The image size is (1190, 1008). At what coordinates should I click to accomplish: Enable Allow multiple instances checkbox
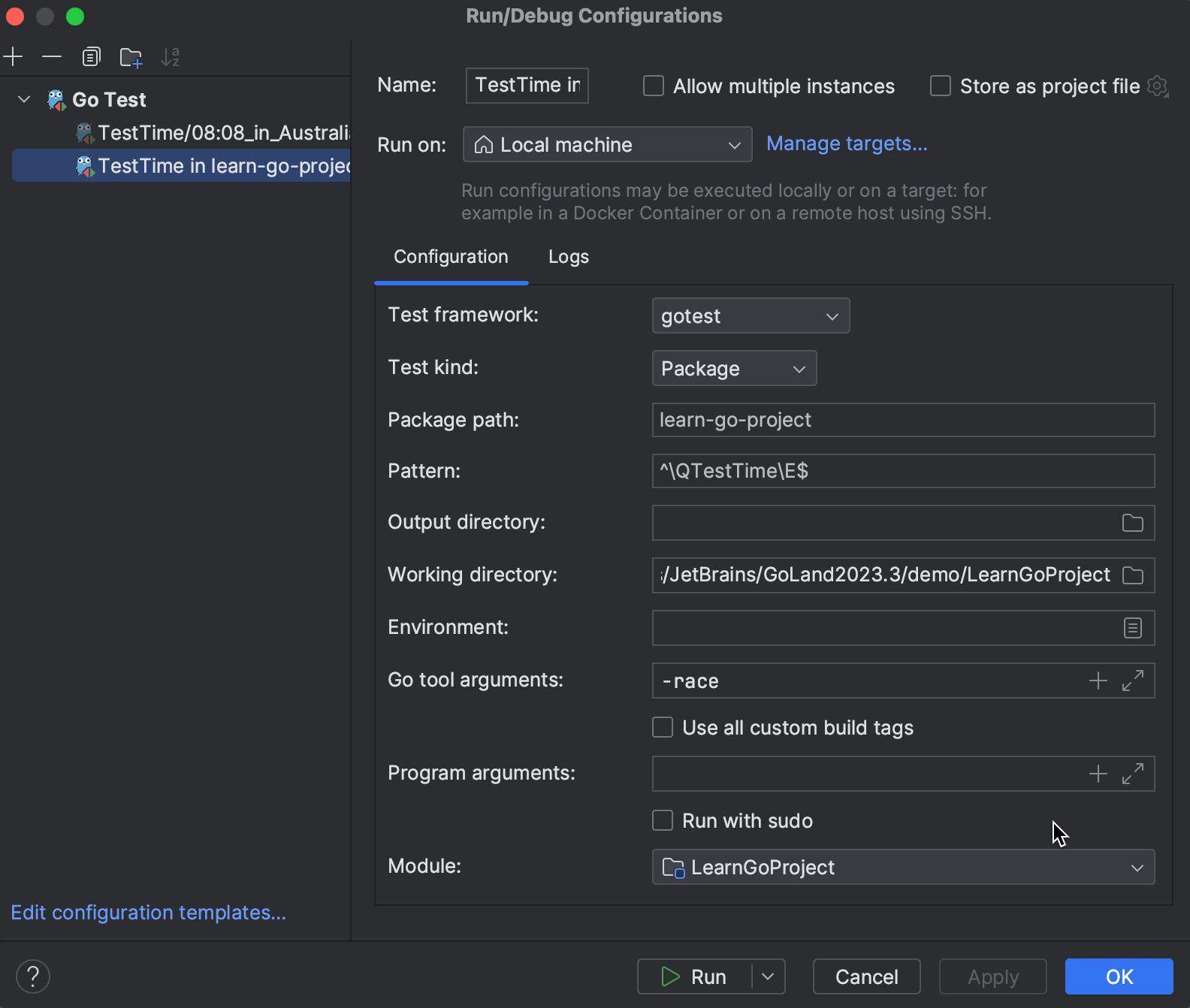click(x=654, y=86)
